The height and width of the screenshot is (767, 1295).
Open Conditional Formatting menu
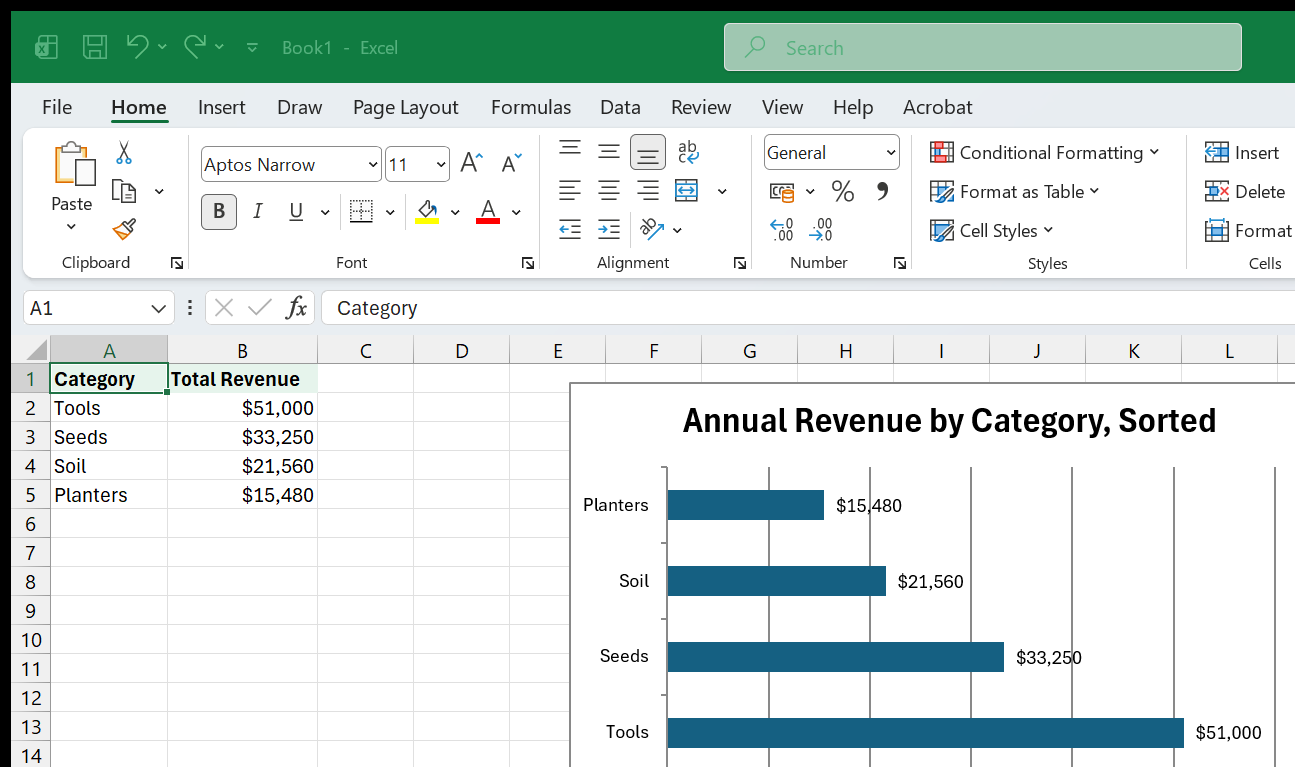tap(1045, 153)
